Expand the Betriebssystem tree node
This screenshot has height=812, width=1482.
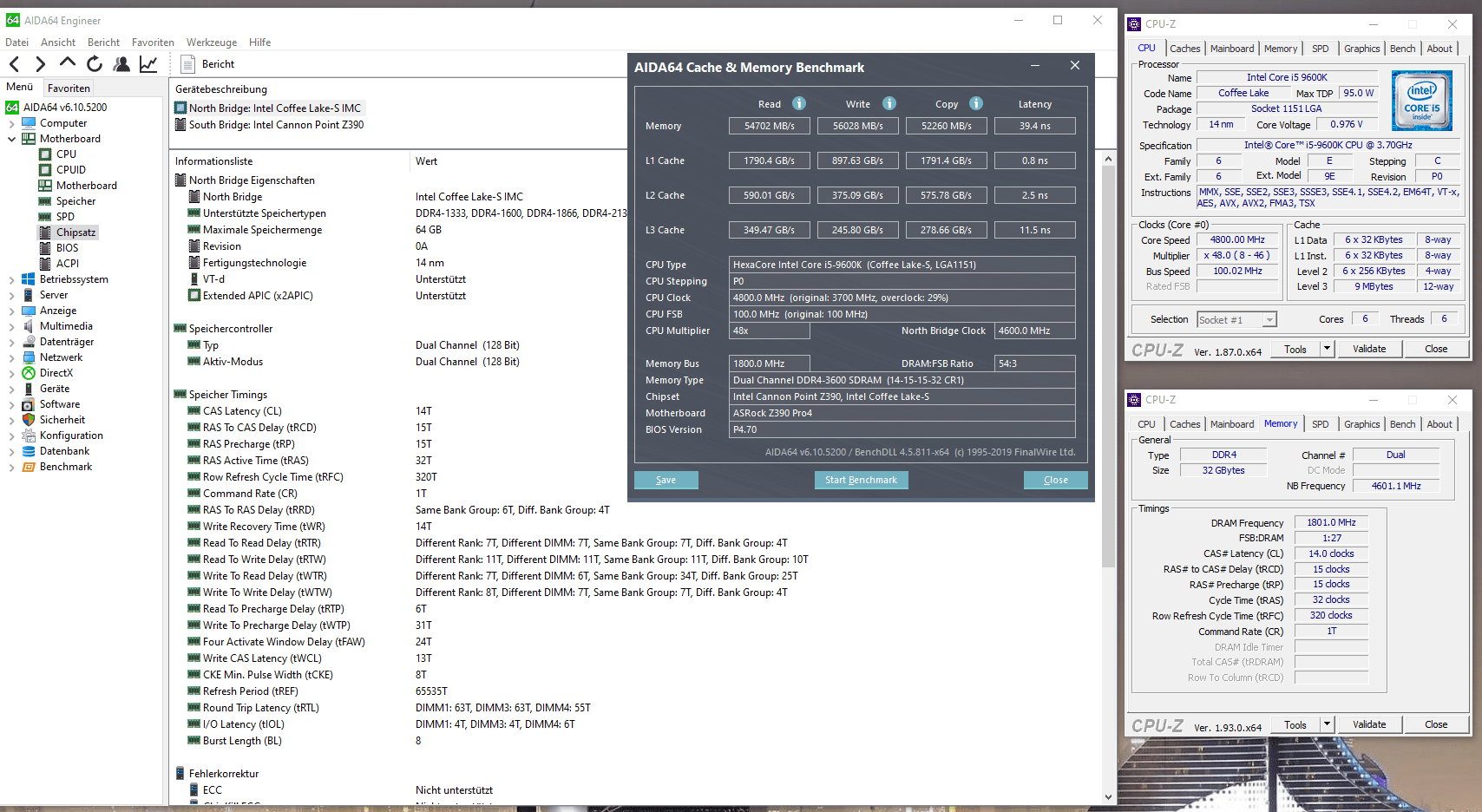click(x=11, y=279)
